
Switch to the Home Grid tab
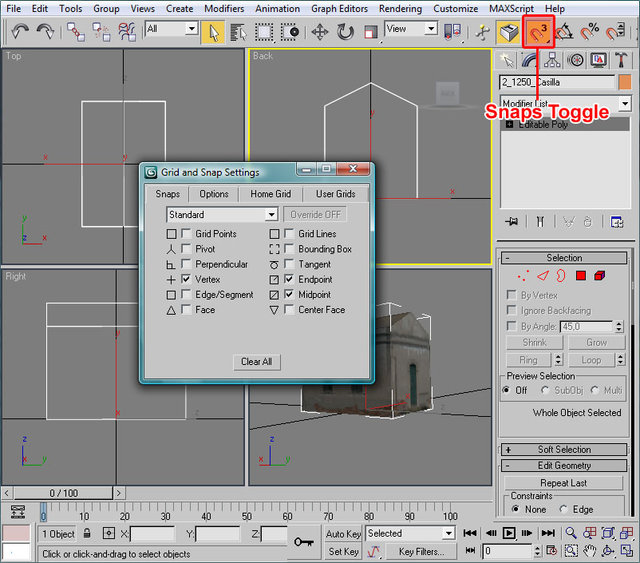tap(270, 194)
